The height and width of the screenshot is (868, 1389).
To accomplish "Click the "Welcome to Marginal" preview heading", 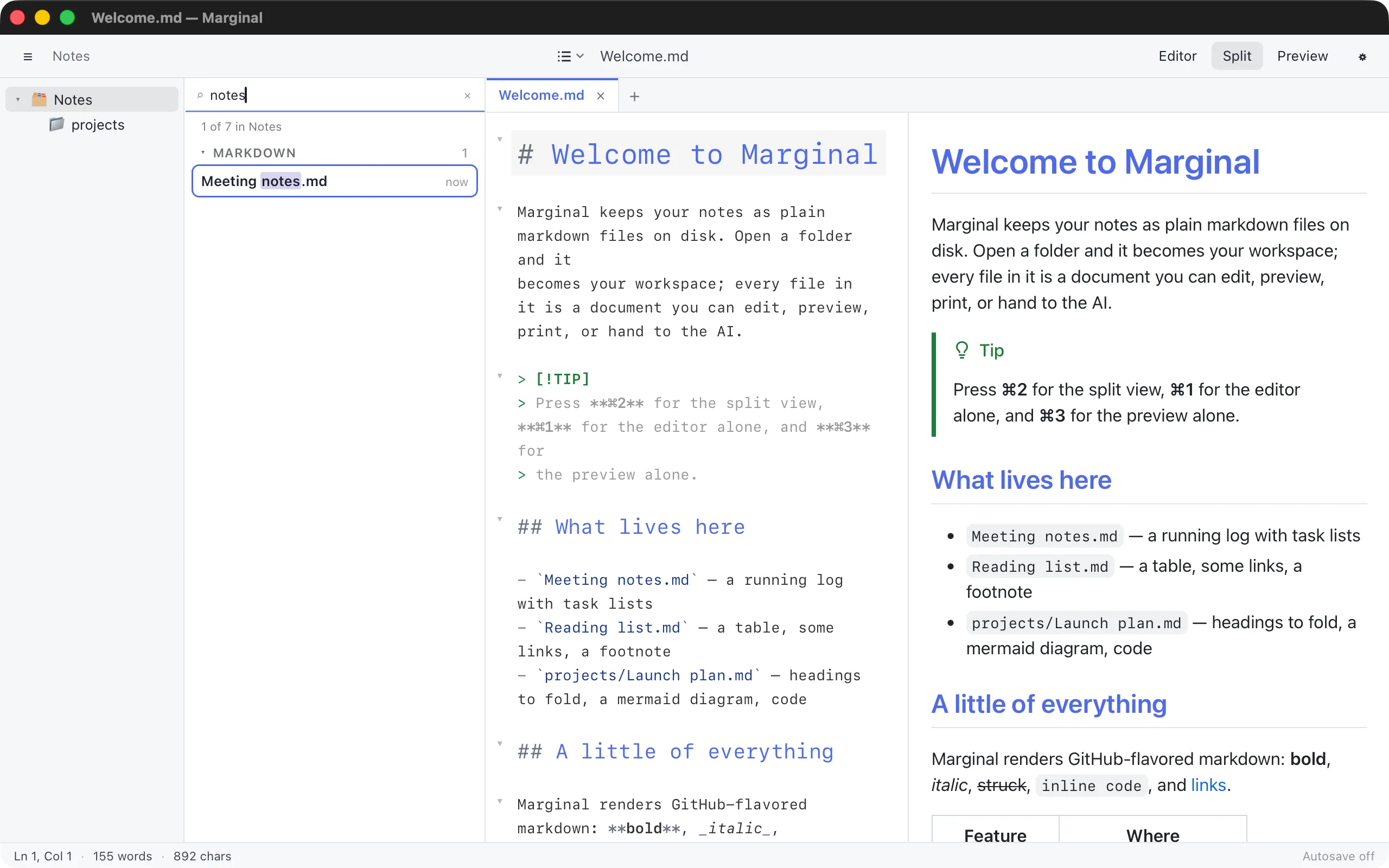I will [1095, 161].
